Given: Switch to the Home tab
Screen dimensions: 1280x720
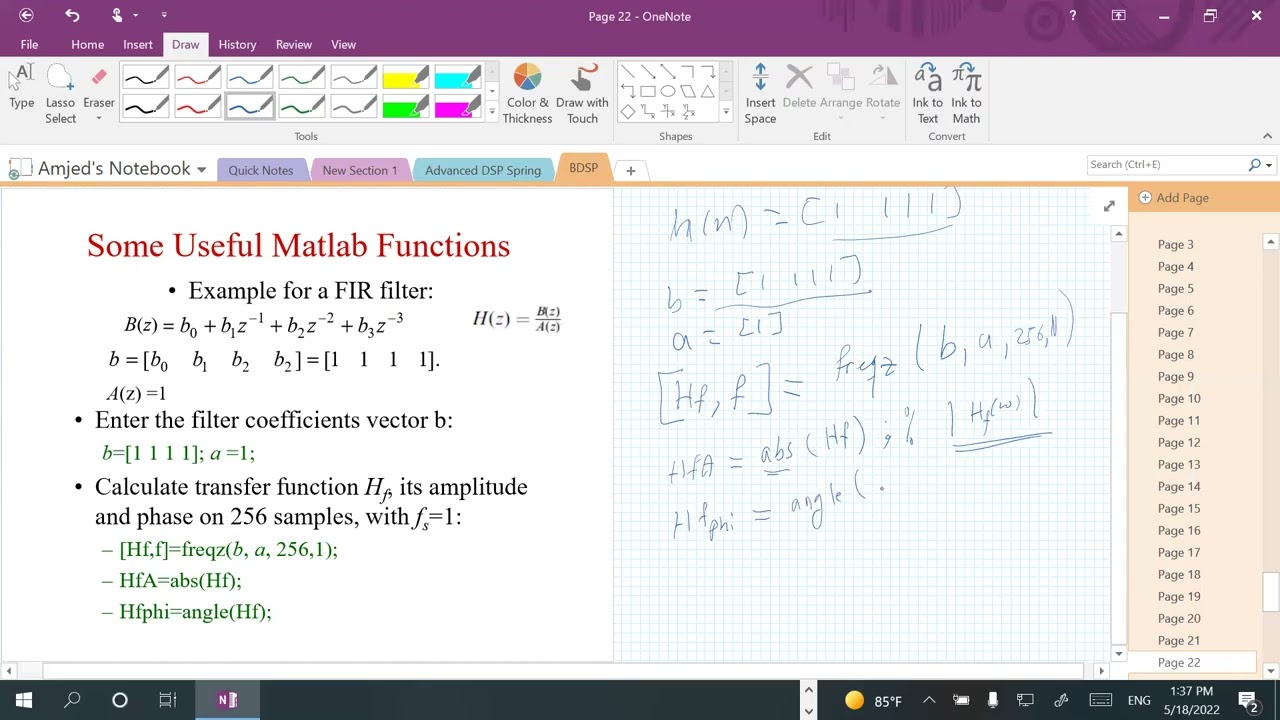Looking at the screenshot, I should (87, 44).
